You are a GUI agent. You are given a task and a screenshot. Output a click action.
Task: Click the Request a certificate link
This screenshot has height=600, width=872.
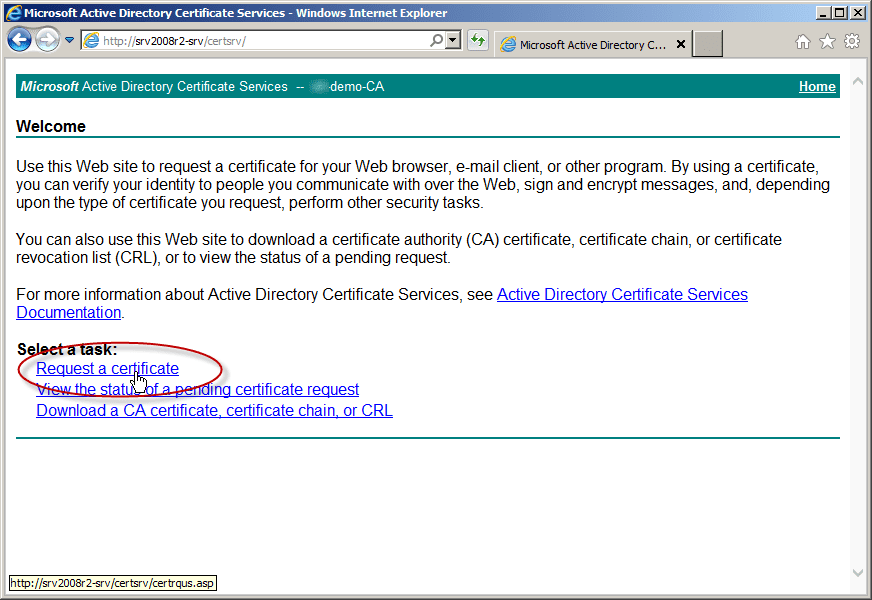(107, 368)
